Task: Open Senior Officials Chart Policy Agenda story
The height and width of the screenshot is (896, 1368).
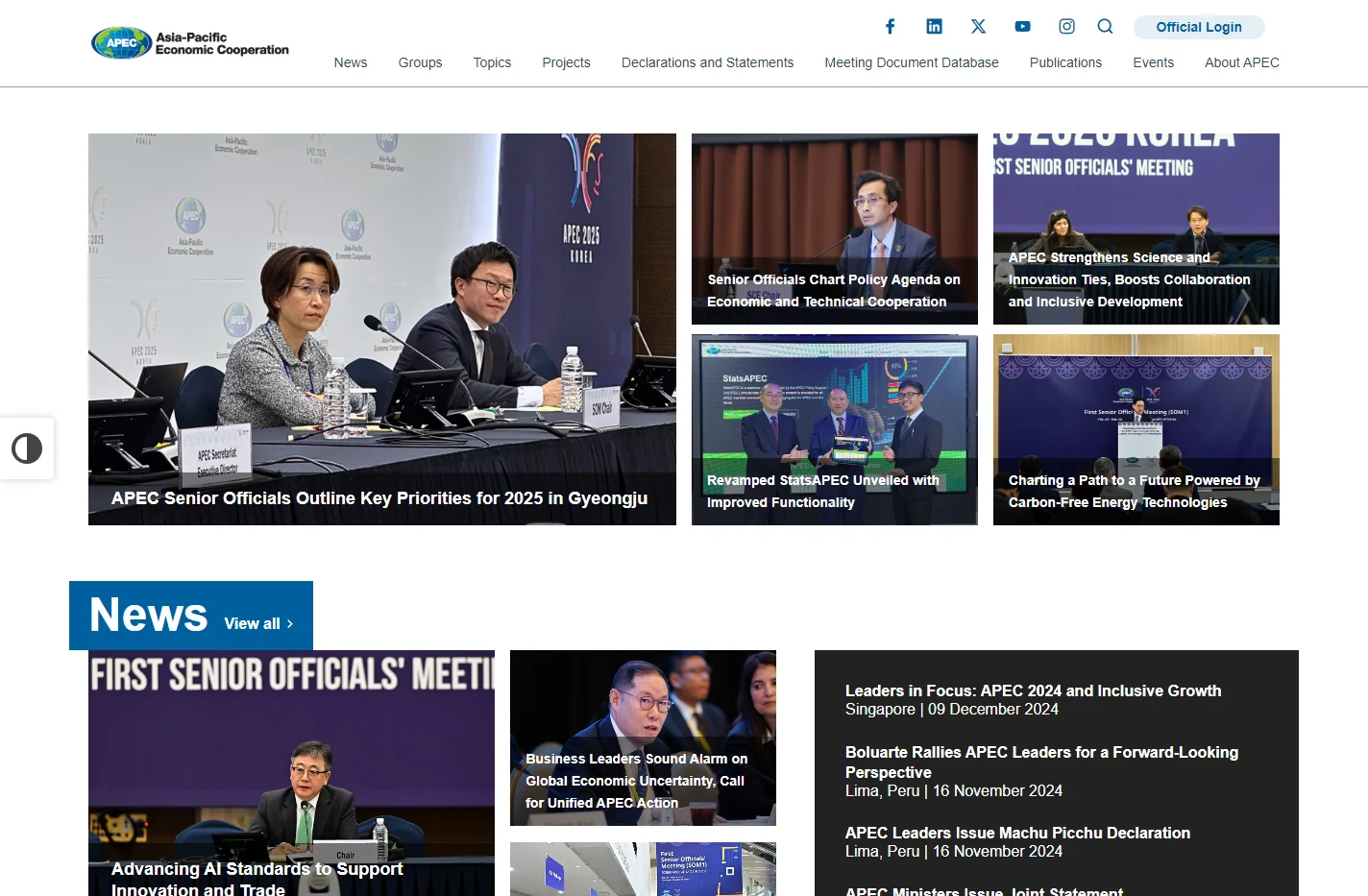Action: coord(835,229)
